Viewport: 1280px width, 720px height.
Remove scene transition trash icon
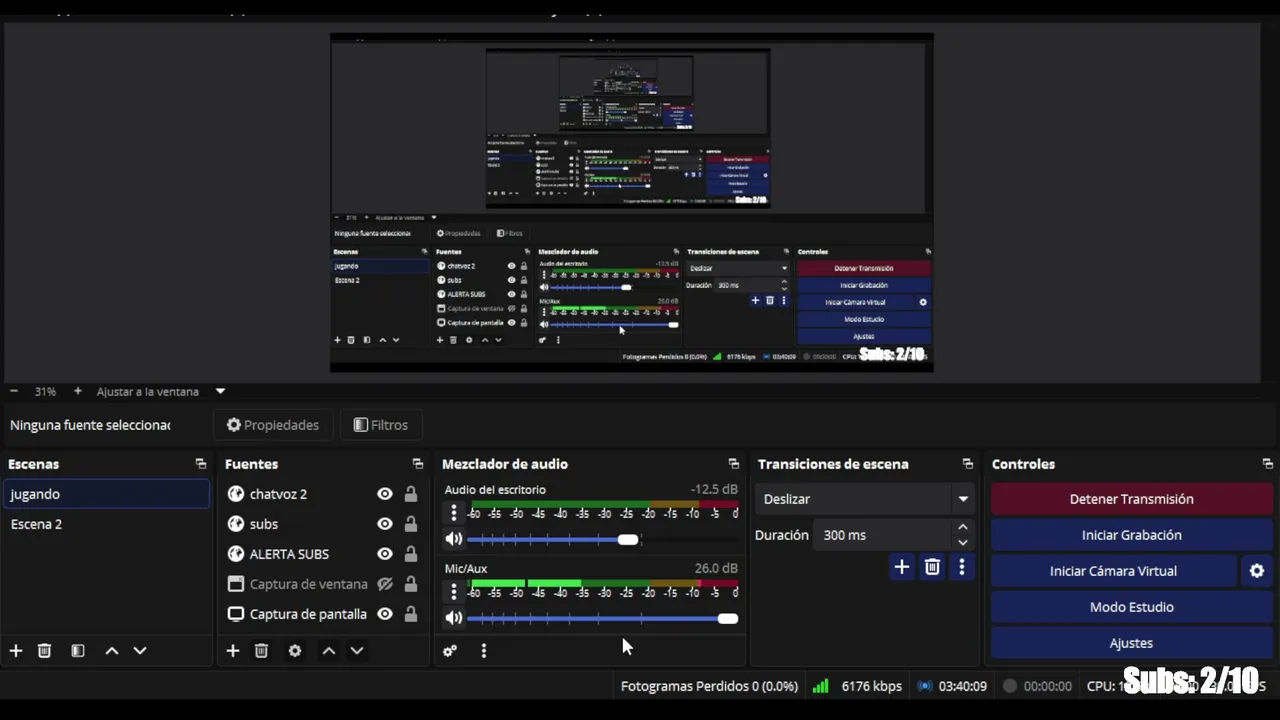click(x=932, y=567)
